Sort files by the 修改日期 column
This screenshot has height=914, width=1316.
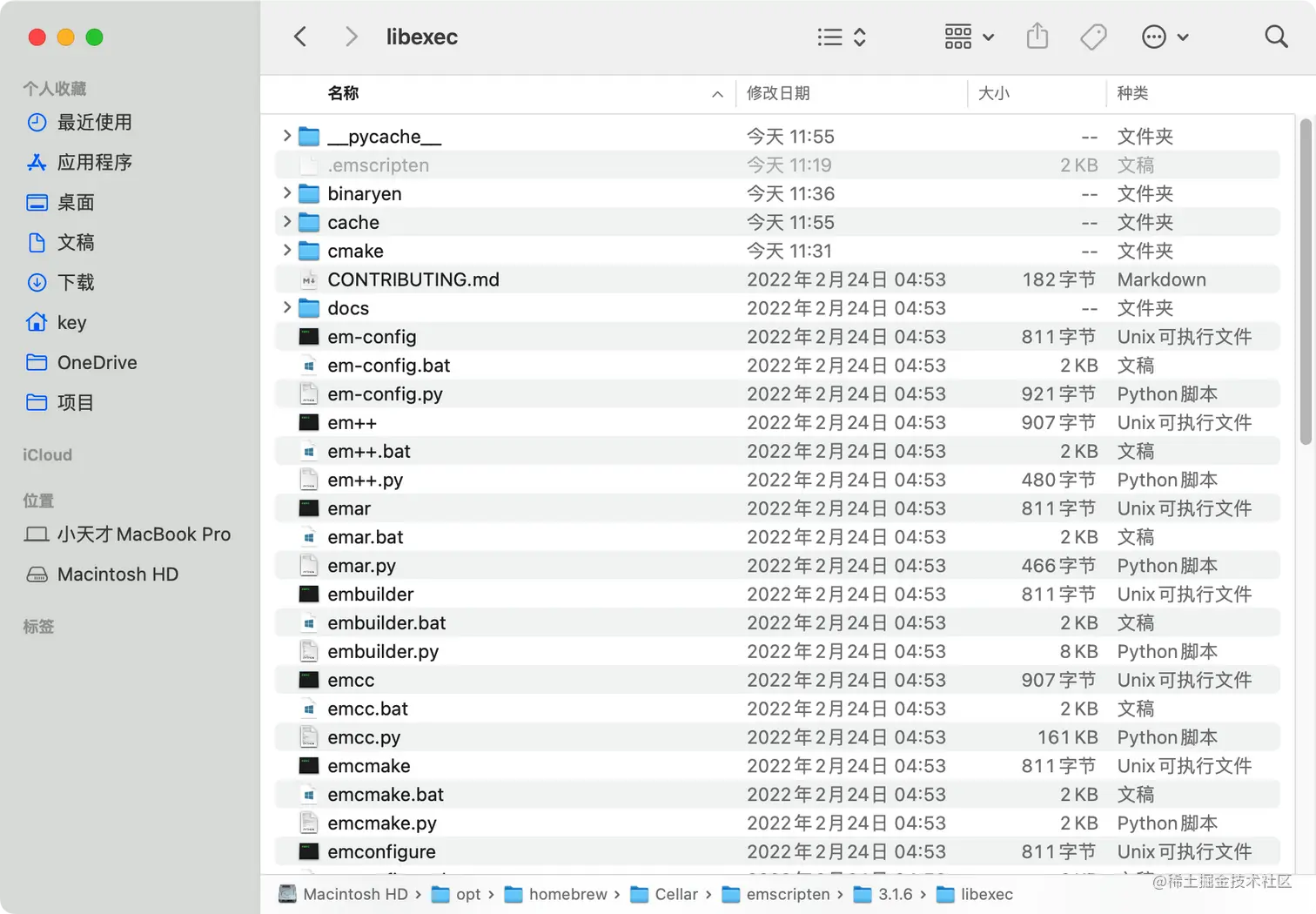[779, 93]
